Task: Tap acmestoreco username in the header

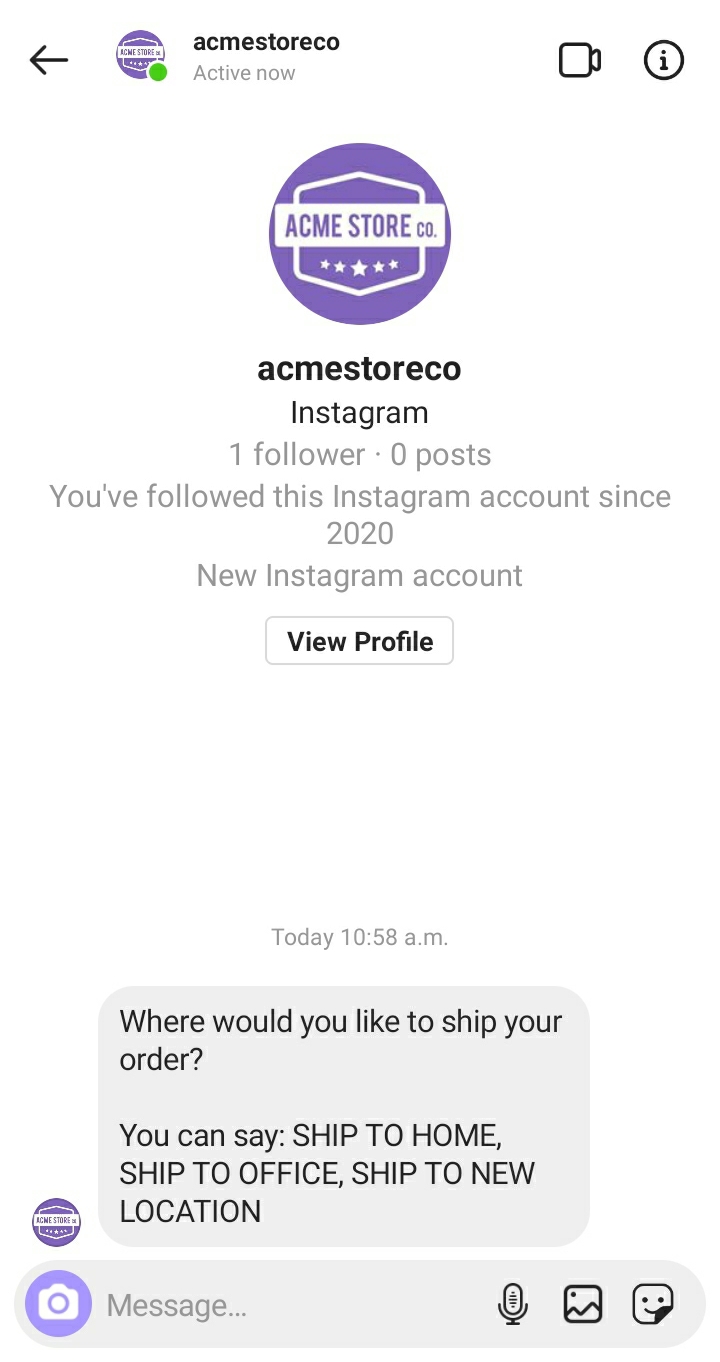Action: pos(266,42)
